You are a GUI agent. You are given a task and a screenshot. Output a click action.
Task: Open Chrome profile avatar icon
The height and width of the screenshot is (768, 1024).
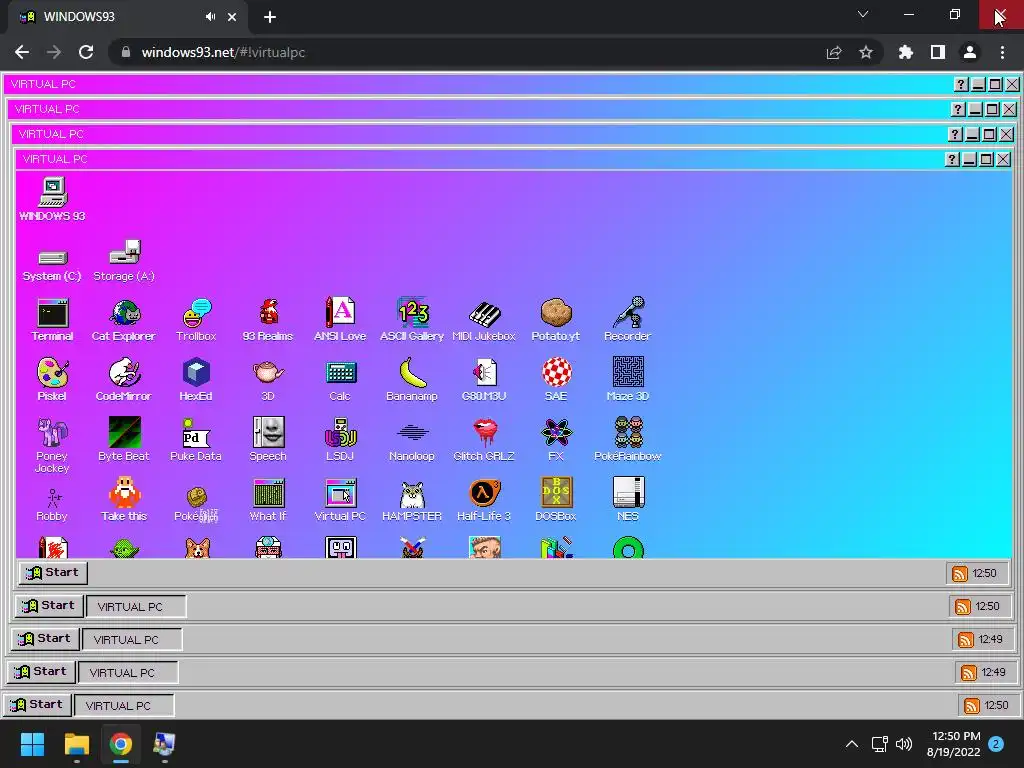[x=970, y=52]
